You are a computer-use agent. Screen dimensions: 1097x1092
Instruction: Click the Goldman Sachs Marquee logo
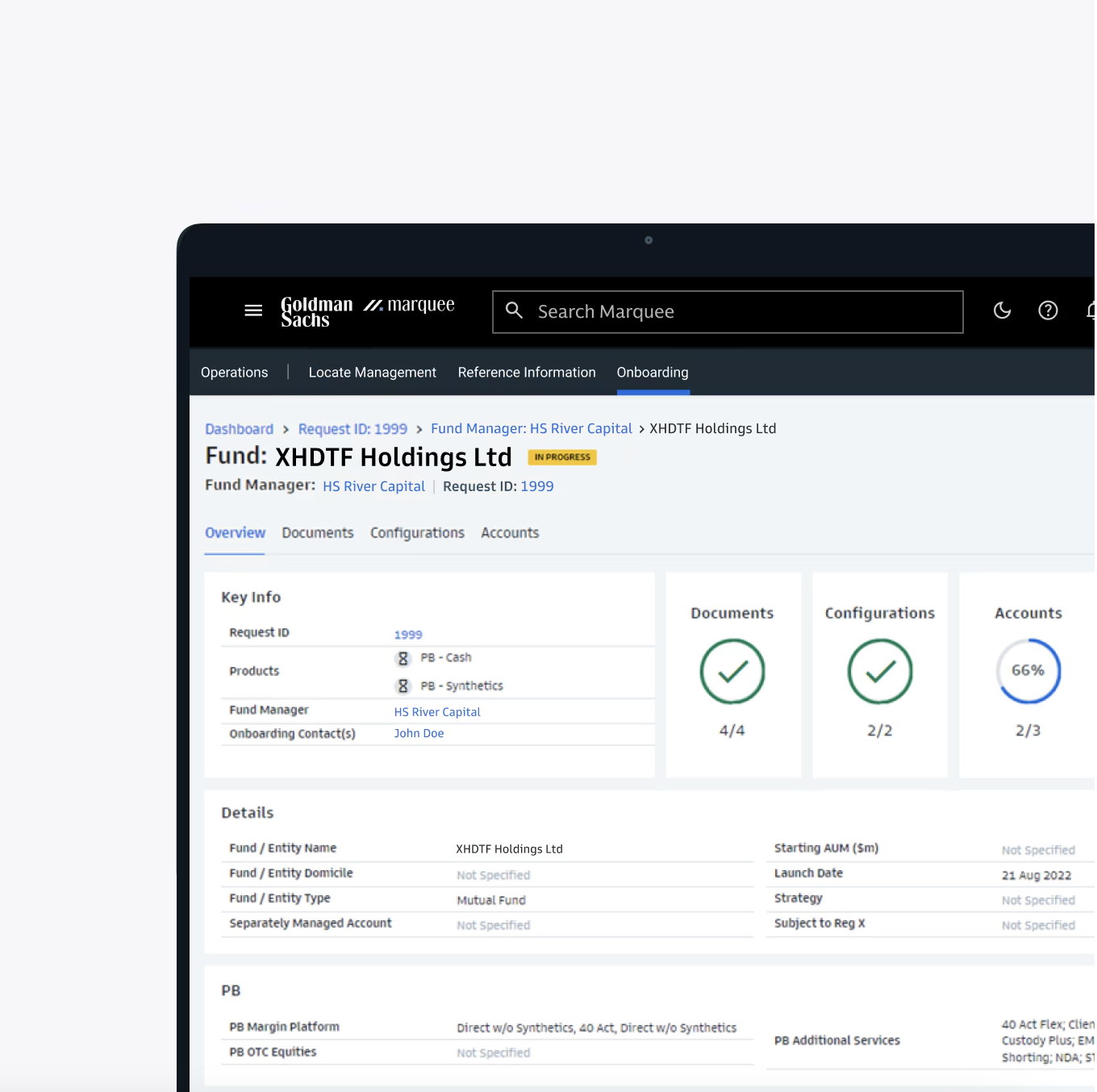(x=367, y=311)
